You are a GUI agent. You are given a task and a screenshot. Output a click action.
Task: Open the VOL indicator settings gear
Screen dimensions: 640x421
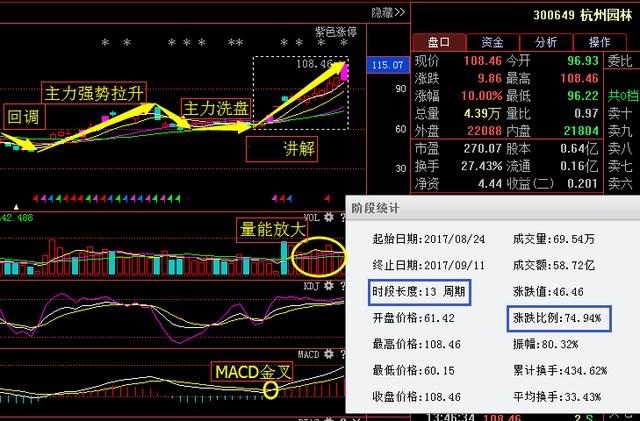point(326,215)
